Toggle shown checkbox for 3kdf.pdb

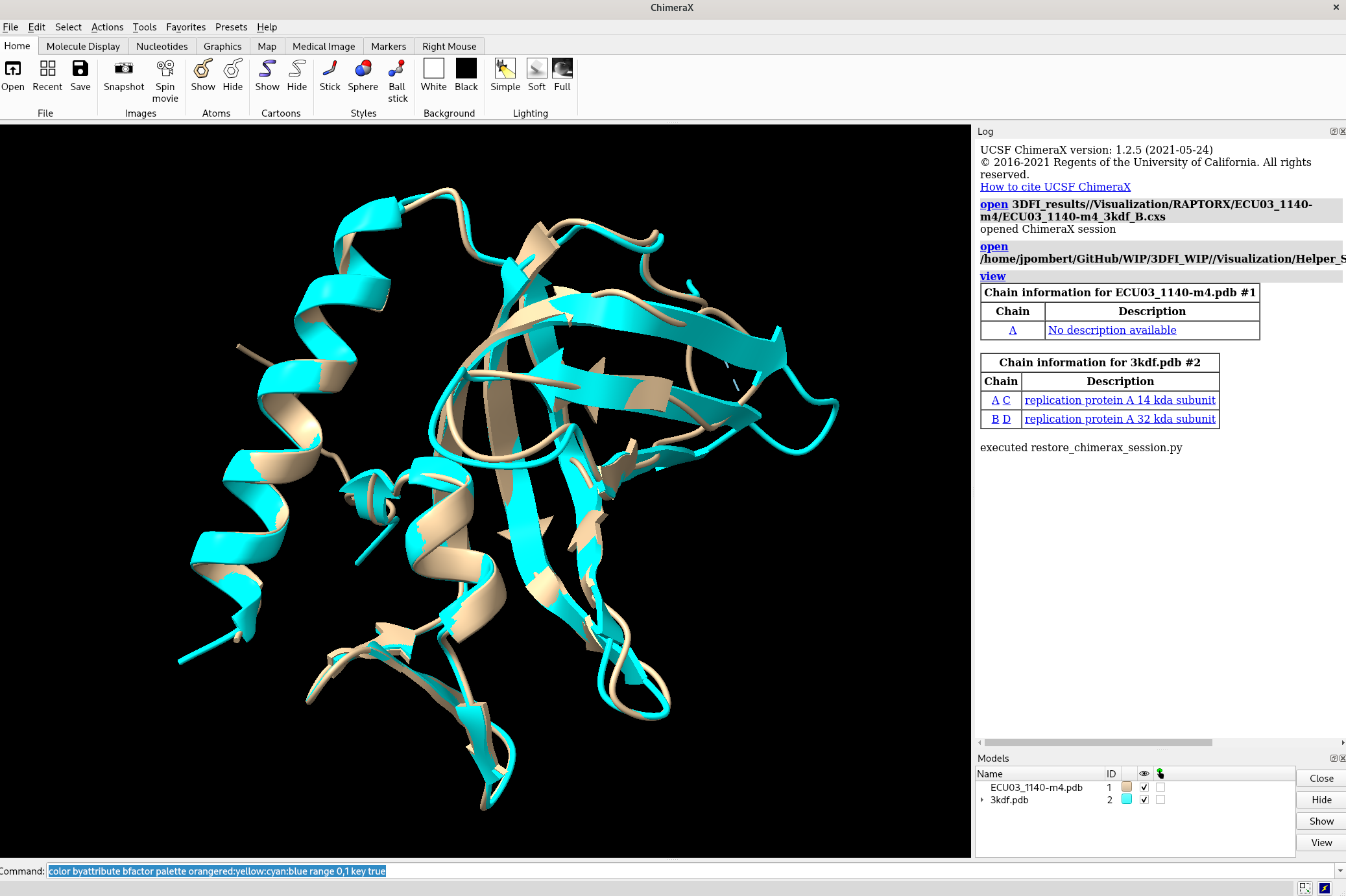1144,799
